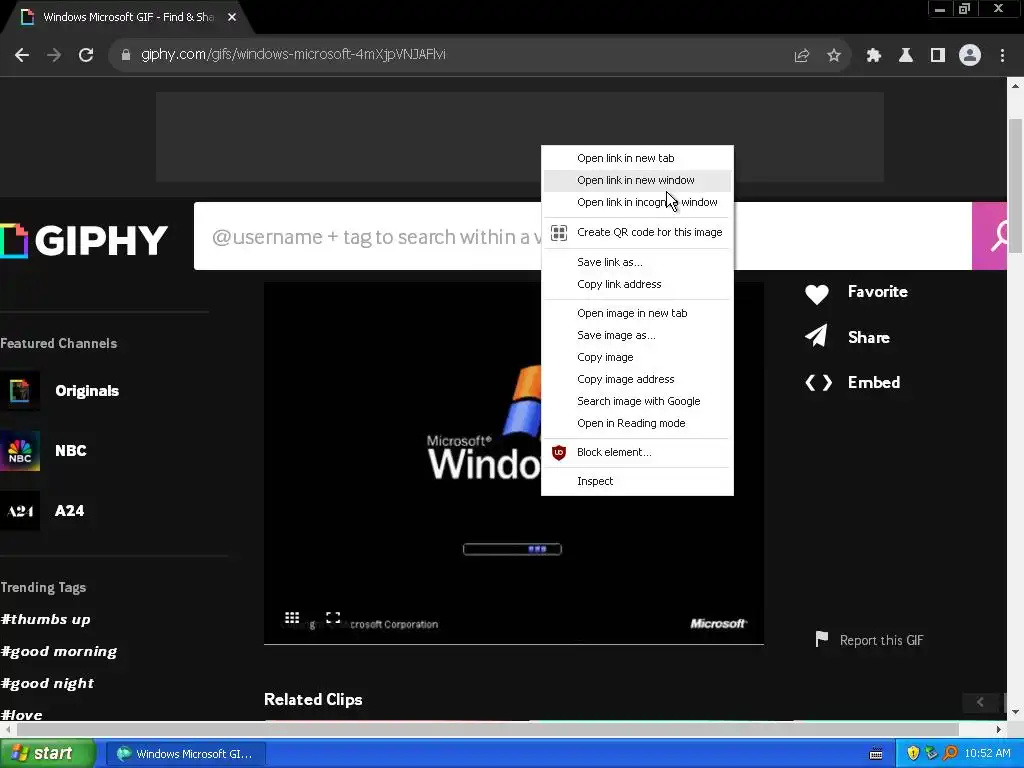Image resolution: width=1024 pixels, height=768 pixels.
Task: Choose Search image with Google
Action: pos(637,401)
